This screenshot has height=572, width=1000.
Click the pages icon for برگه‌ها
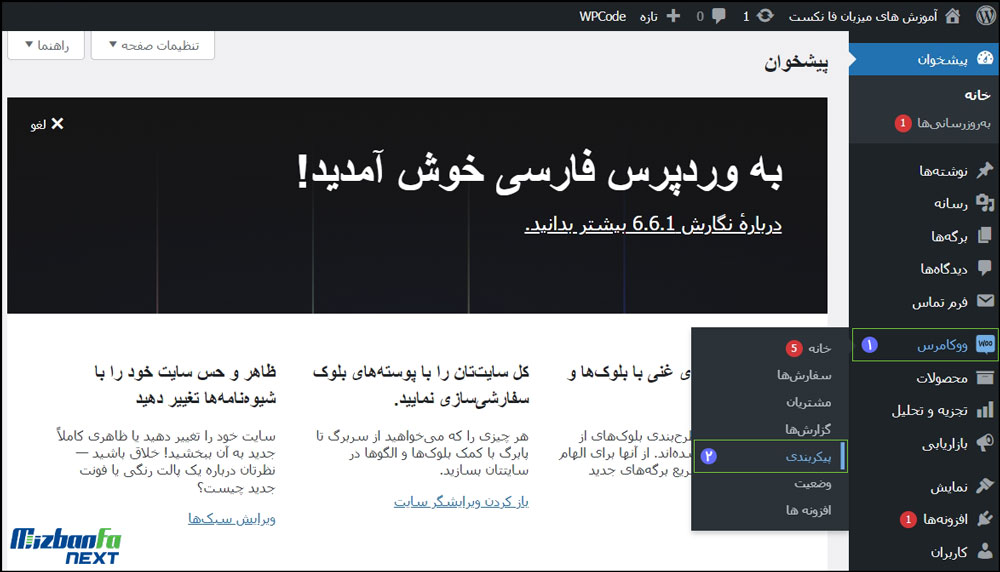point(985,236)
